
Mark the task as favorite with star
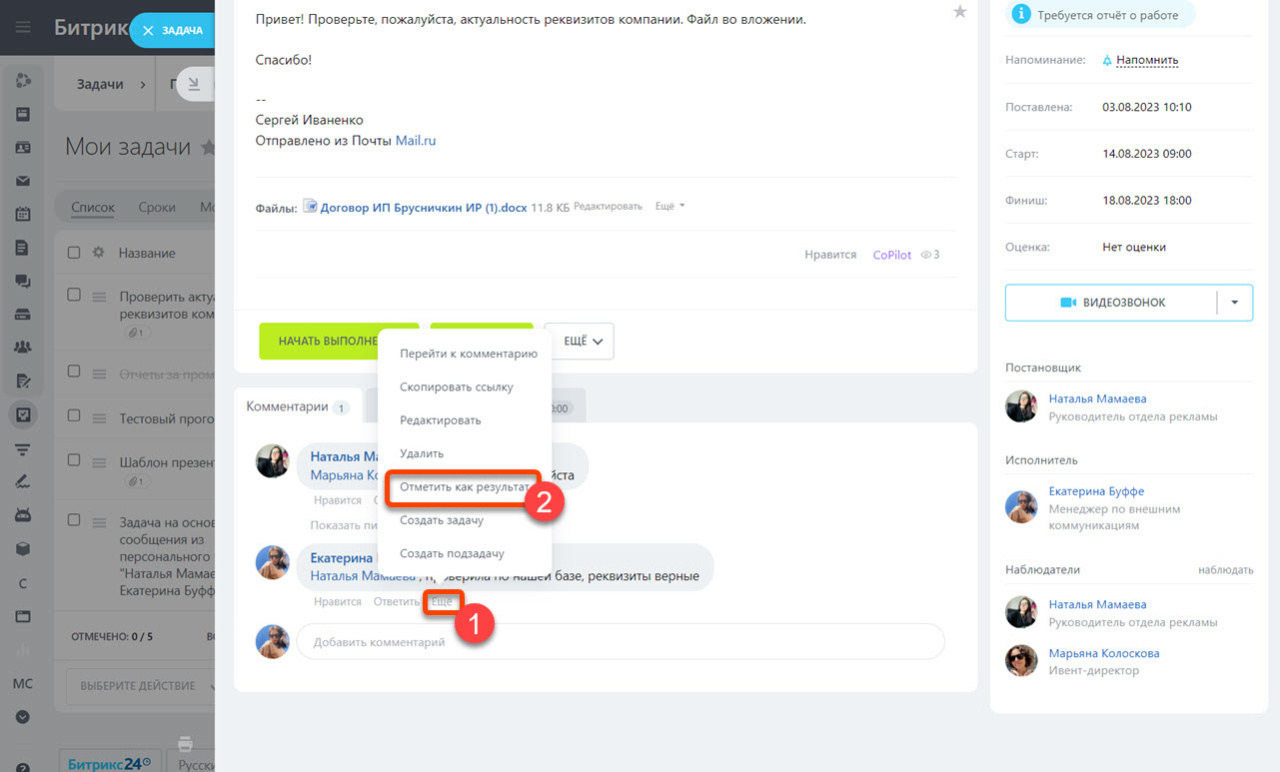pyautogui.click(x=960, y=12)
